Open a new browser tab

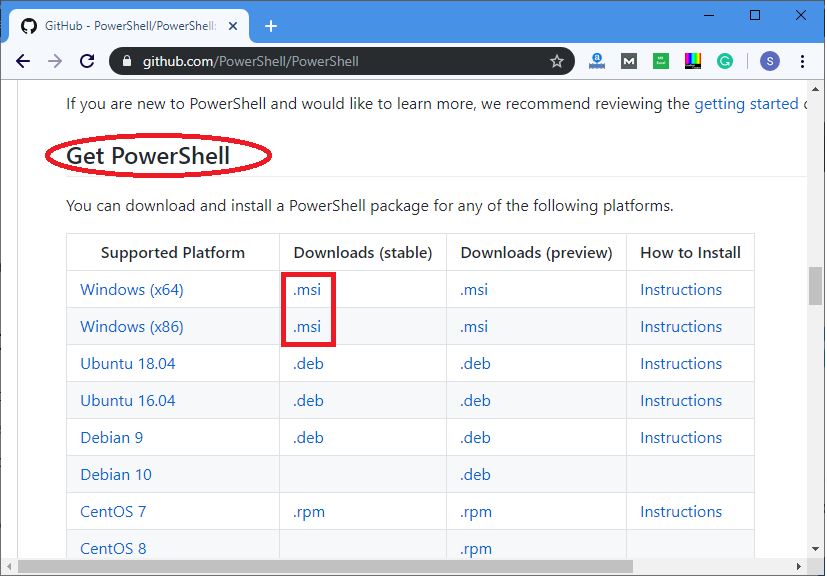(271, 26)
